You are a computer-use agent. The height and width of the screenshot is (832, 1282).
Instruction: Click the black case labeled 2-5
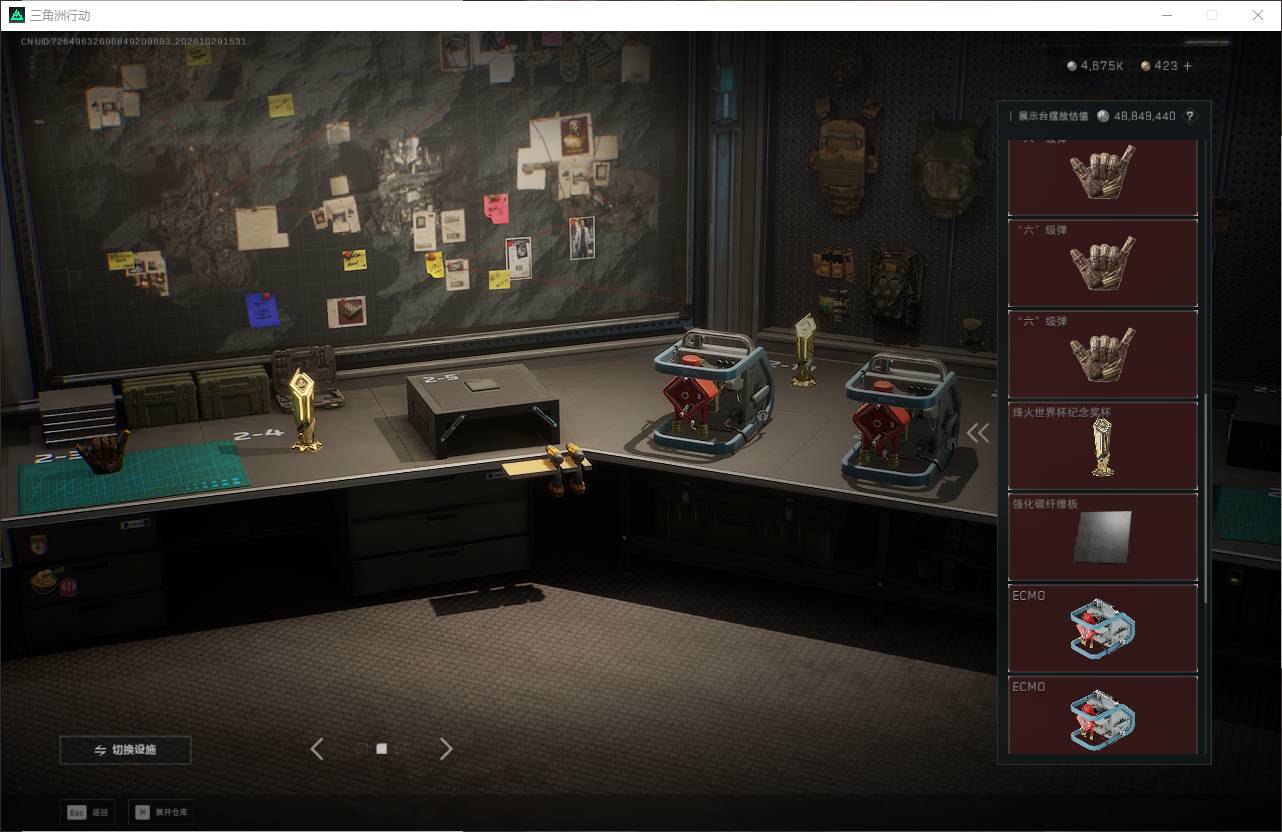481,409
